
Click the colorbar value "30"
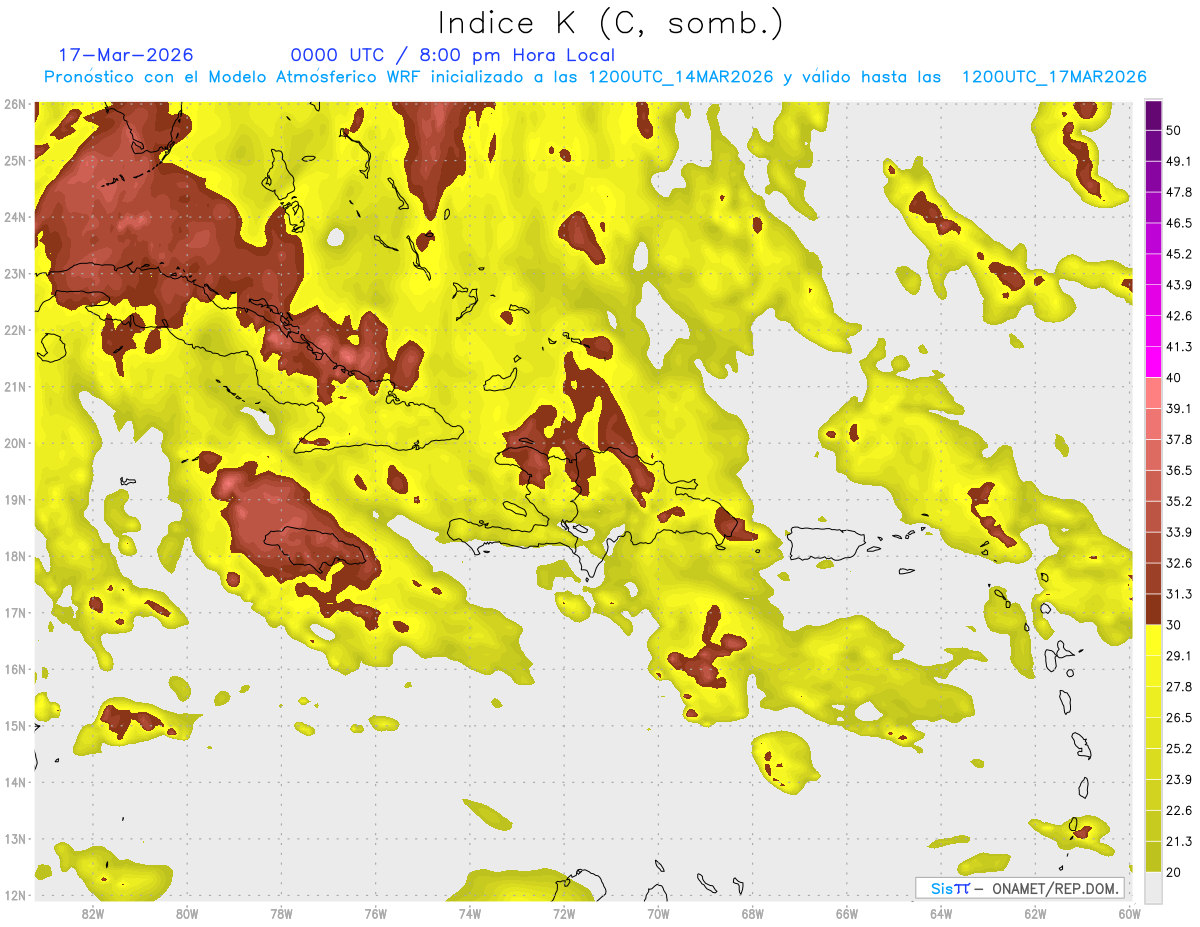tap(1175, 625)
